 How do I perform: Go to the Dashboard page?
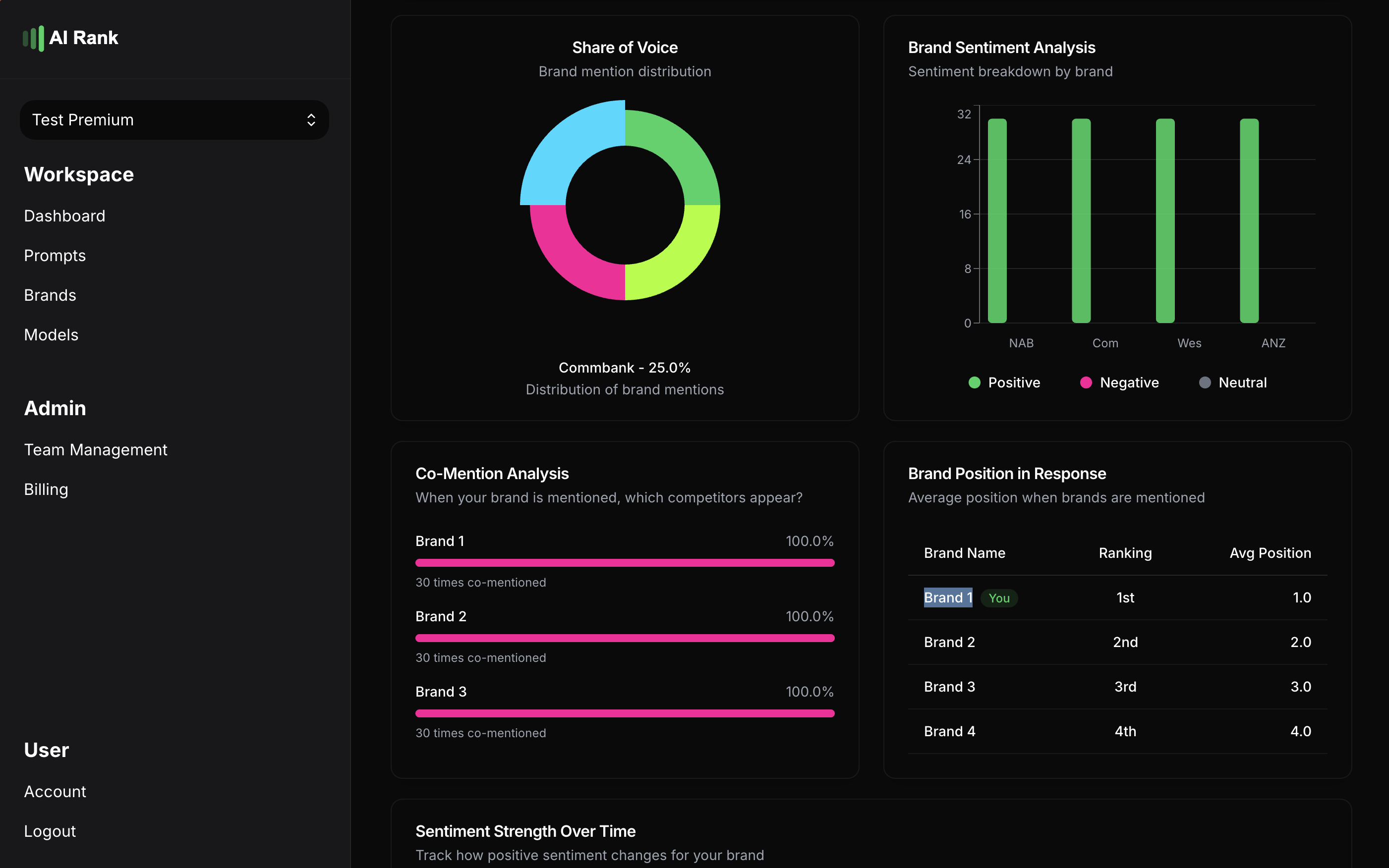coord(64,216)
